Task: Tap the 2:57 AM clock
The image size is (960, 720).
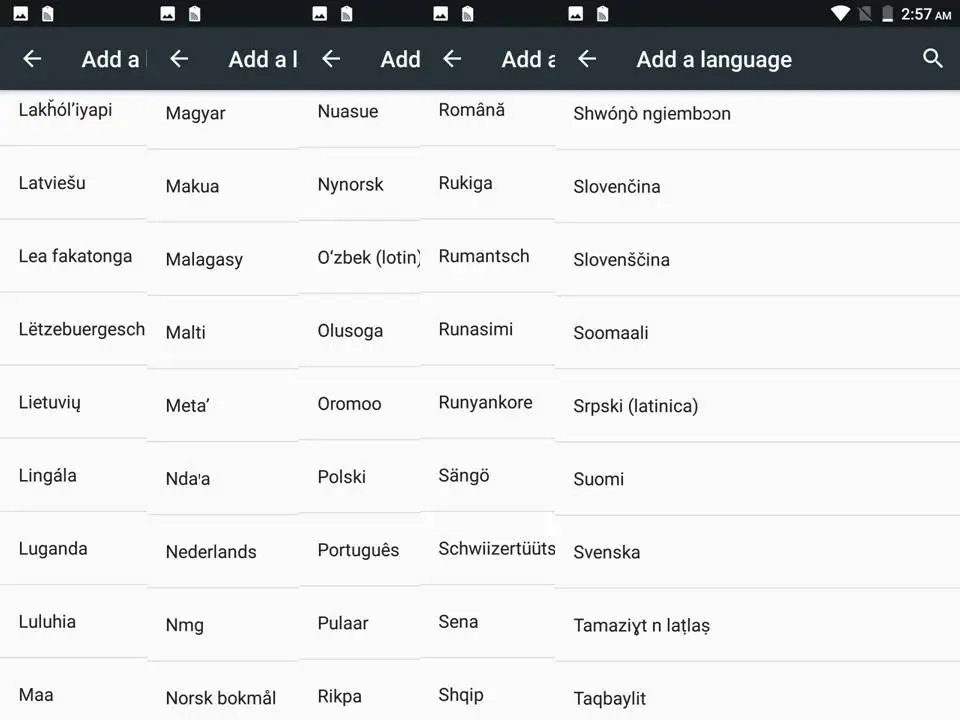Action: click(x=926, y=14)
